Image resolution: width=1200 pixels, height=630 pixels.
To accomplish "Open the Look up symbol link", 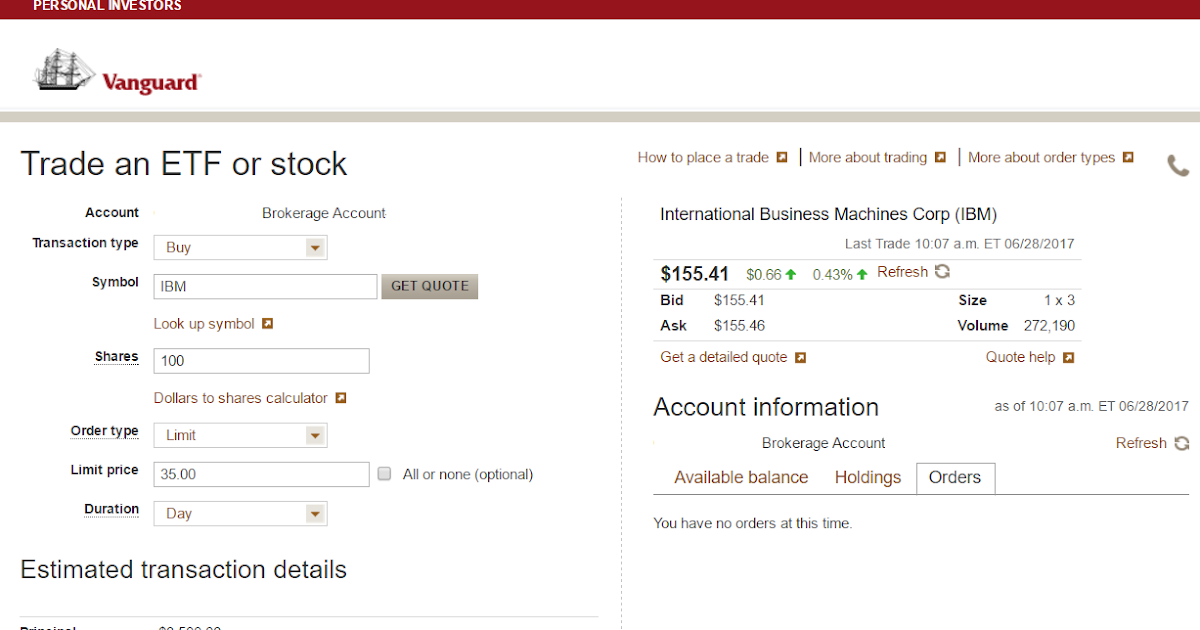I will coord(204,324).
